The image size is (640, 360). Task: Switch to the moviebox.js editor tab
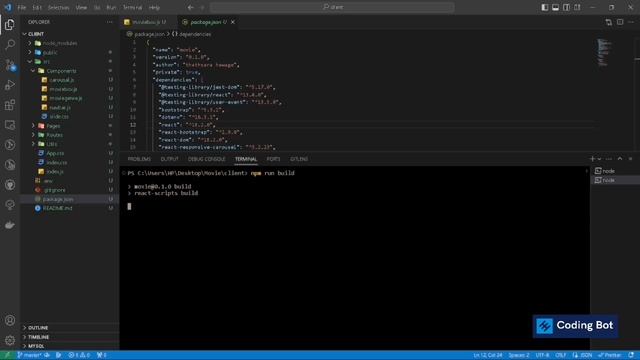(149, 22)
